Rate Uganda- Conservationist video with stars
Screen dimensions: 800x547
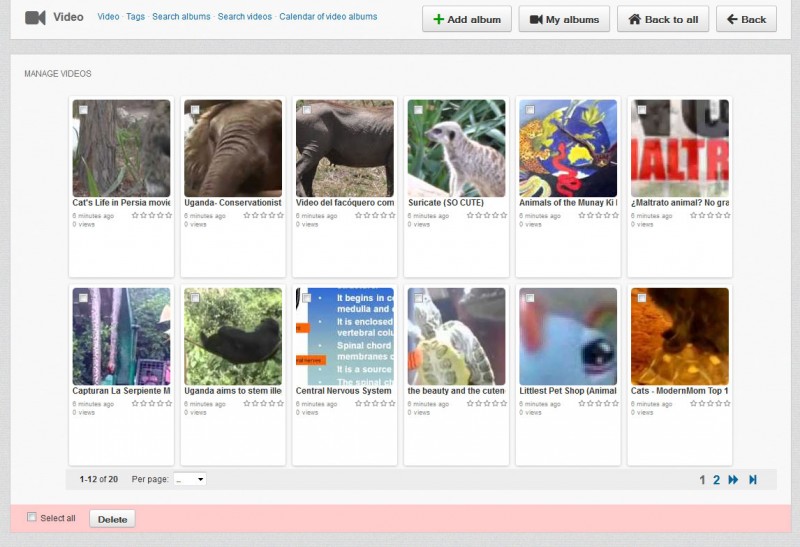click(x=263, y=215)
